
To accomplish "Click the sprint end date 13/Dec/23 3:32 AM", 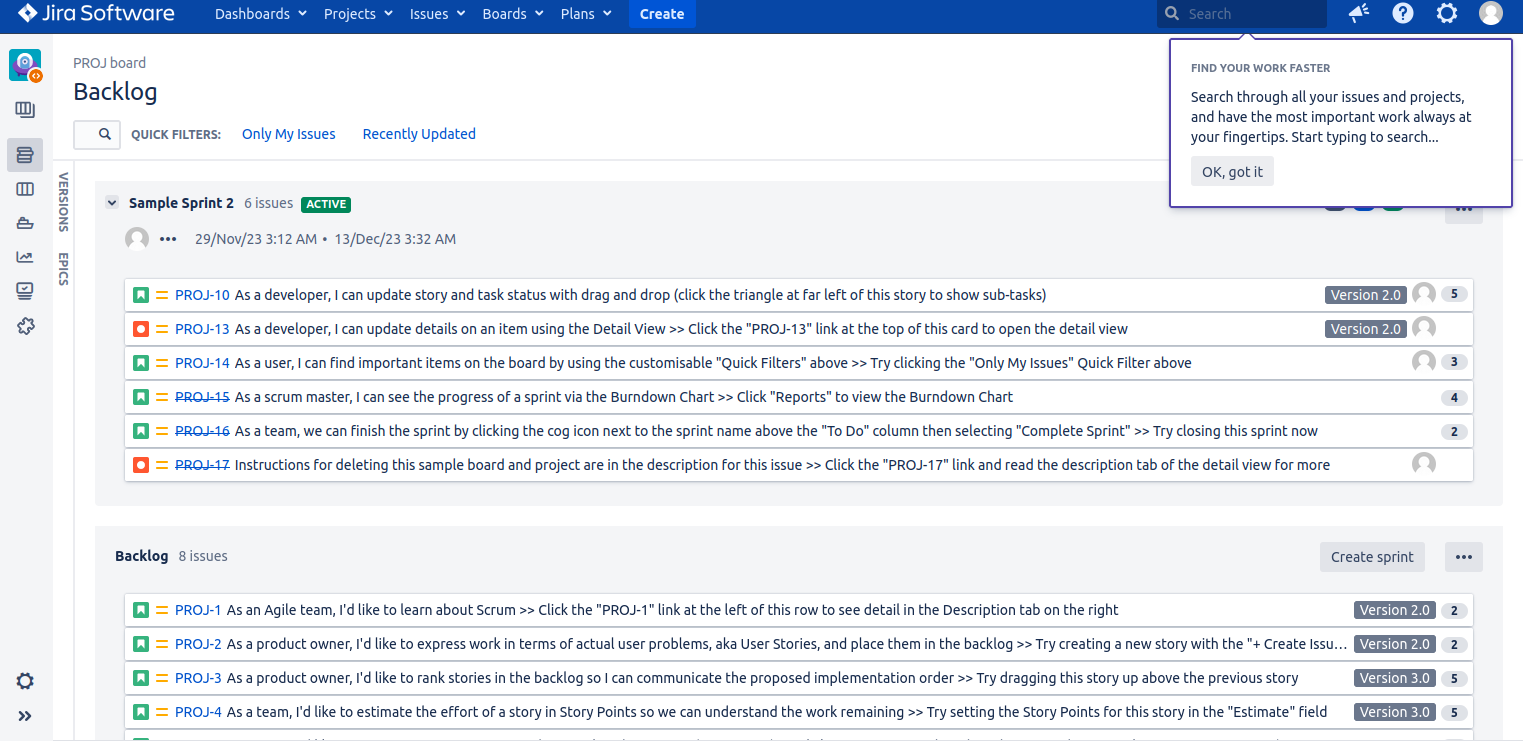I will (395, 239).
